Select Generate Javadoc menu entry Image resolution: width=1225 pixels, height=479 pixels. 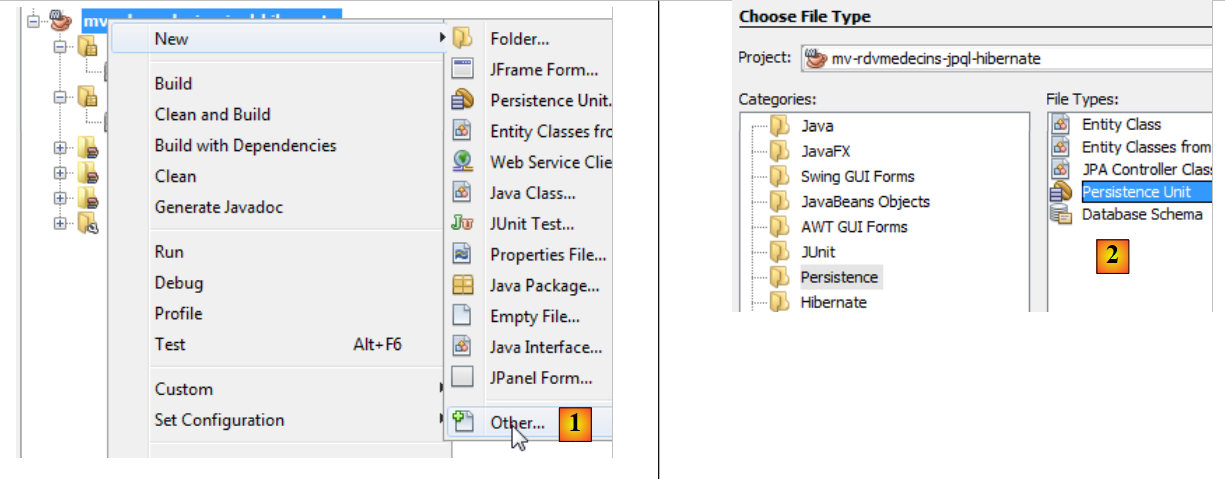coord(219,207)
